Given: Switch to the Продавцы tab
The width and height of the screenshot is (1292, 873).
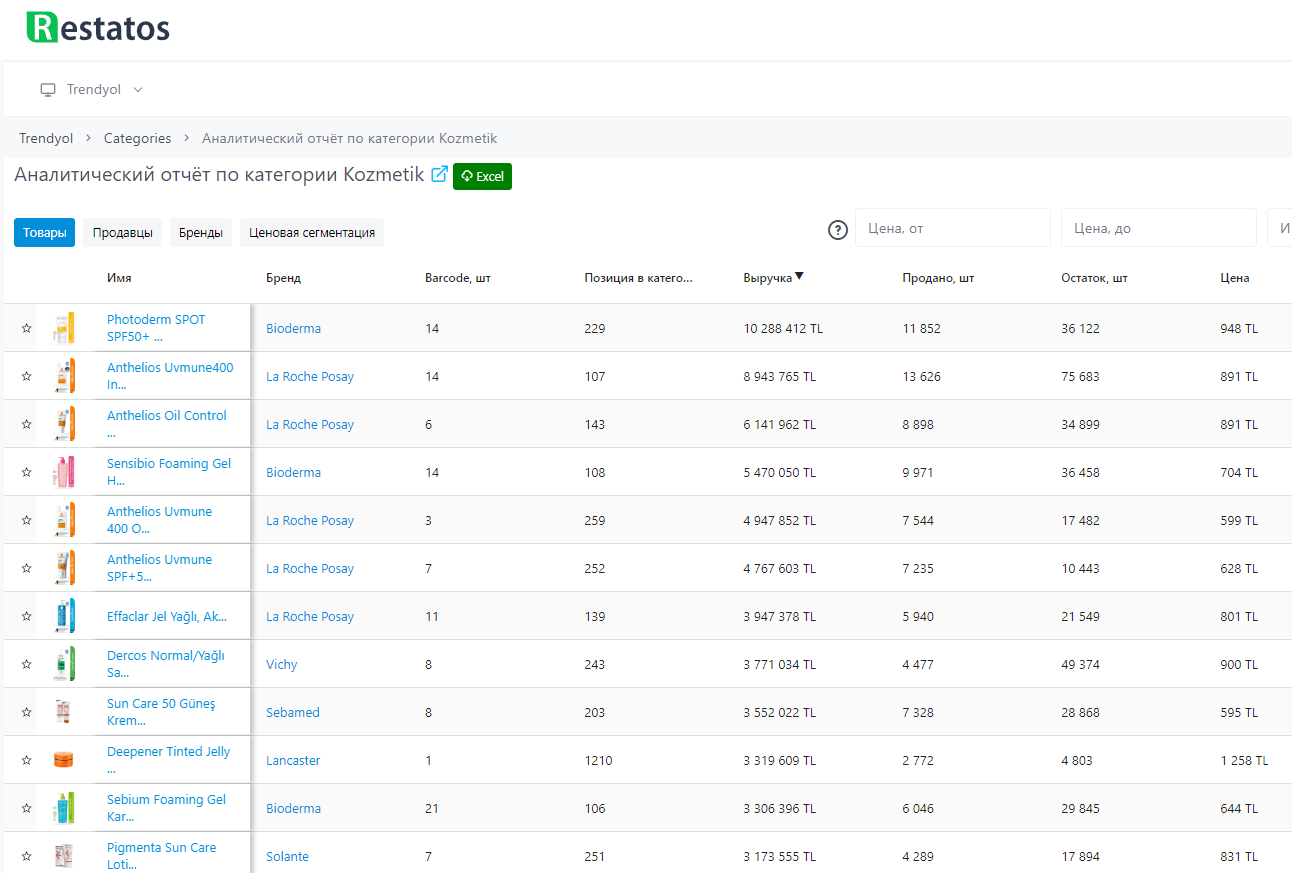Looking at the screenshot, I should coord(123,233).
